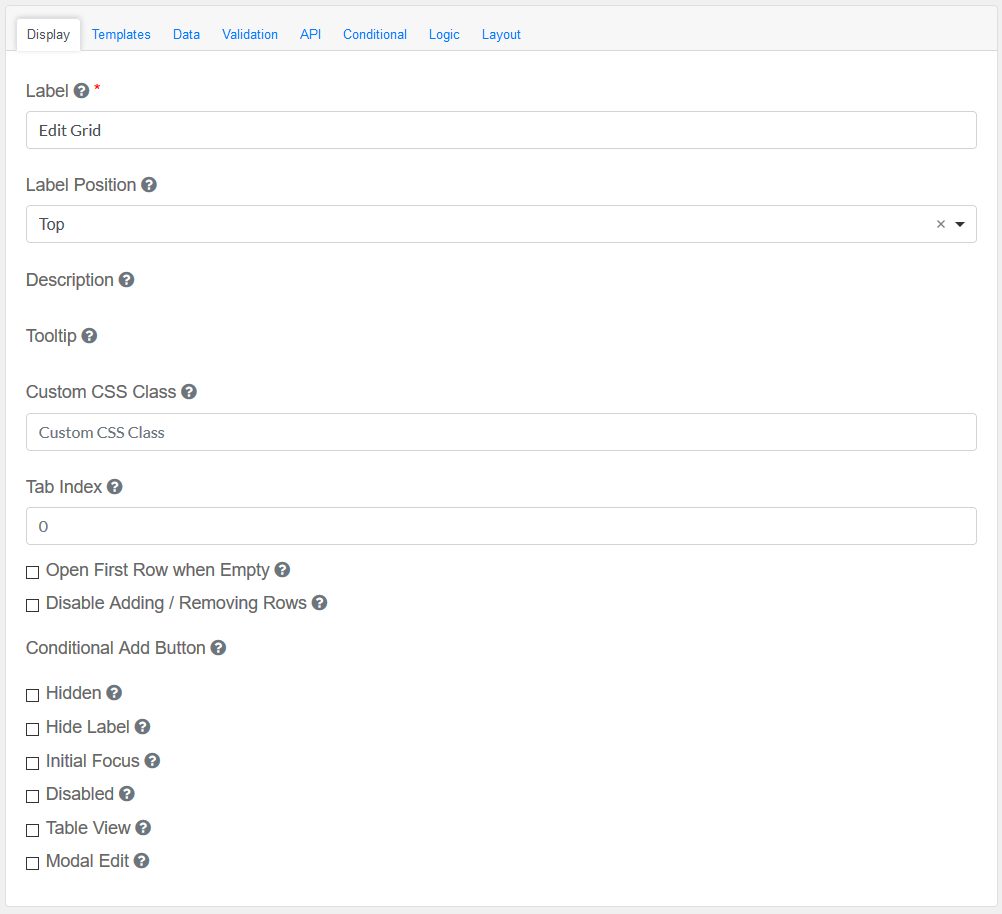Check the Disable Adding / Removing Rows box
Image resolution: width=1002 pixels, height=914 pixels.
coord(33,605)
